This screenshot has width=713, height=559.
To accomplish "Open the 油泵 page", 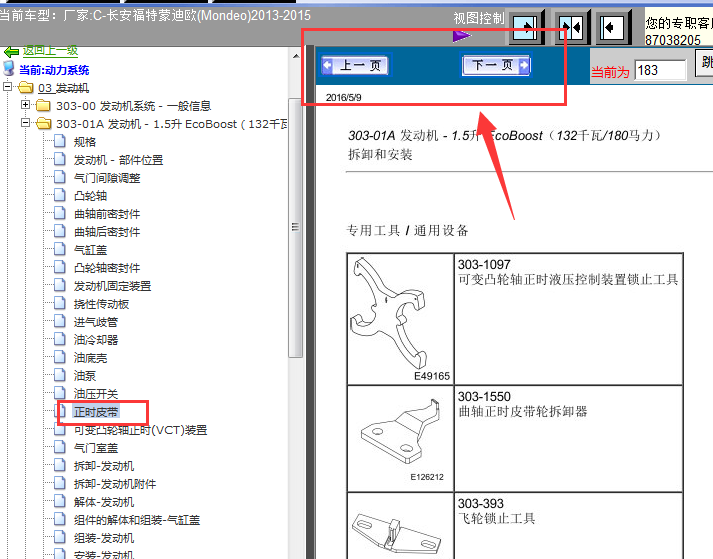I will 85,376.
